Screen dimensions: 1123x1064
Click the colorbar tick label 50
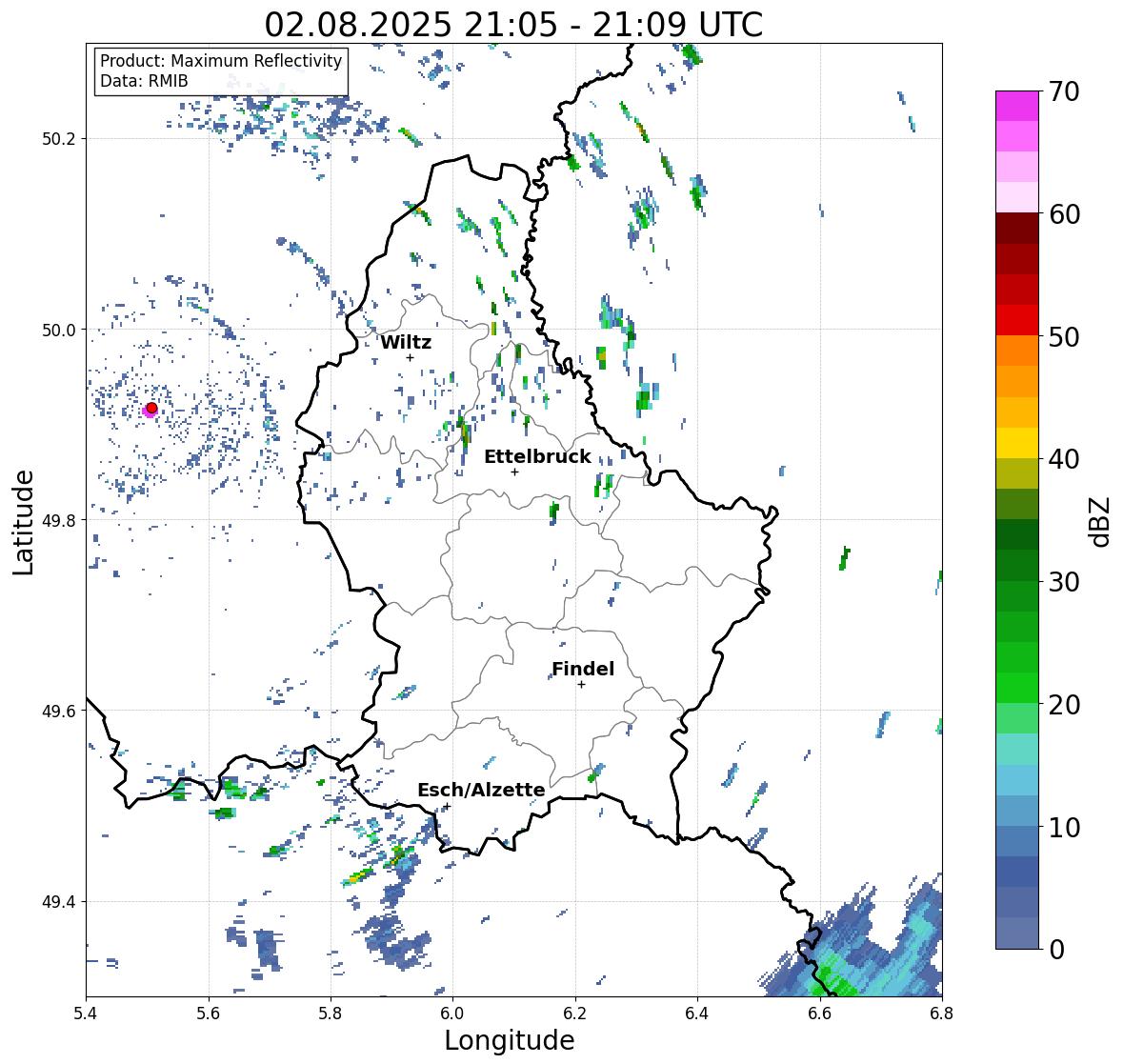[1064, 336]
